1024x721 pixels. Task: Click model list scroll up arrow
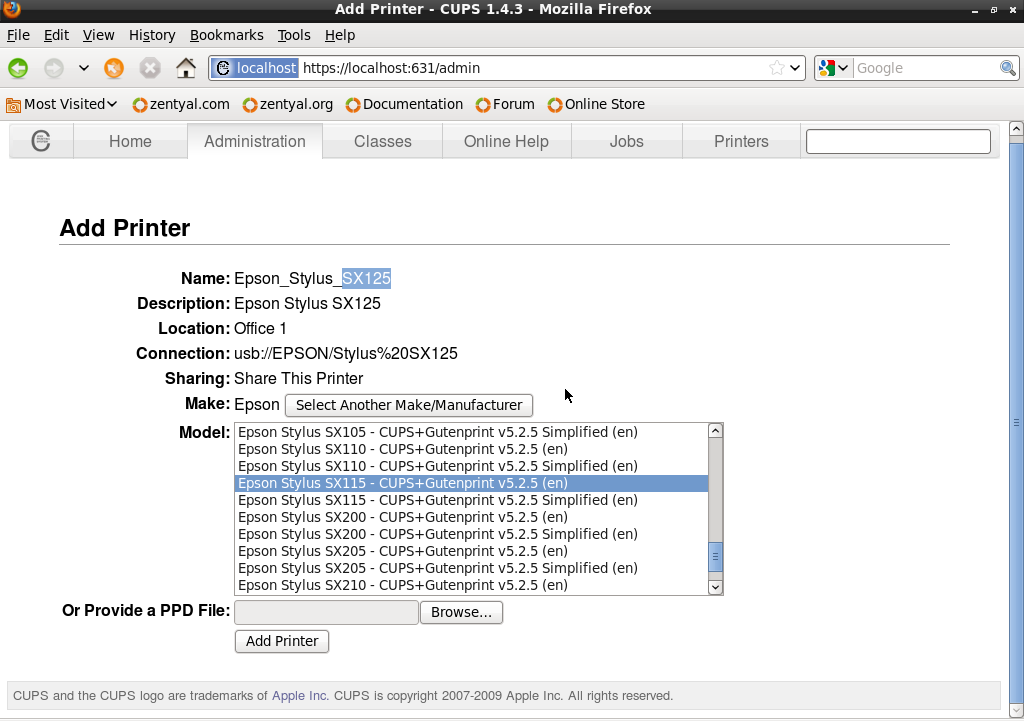coord(715,430)
